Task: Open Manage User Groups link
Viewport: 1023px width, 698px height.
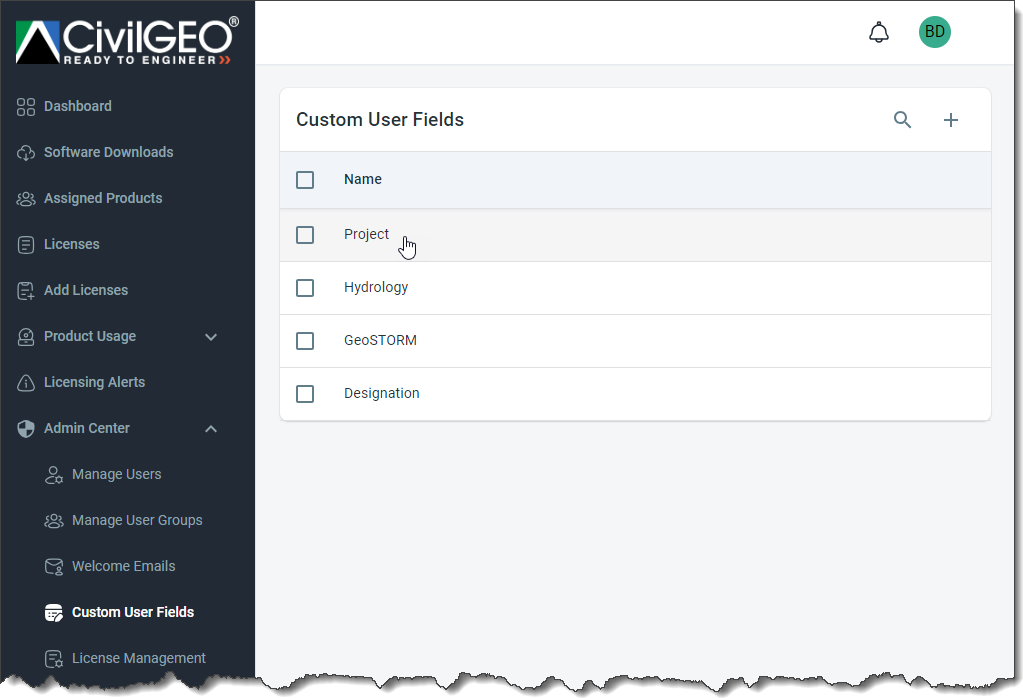Action: (x=137, y=521)
